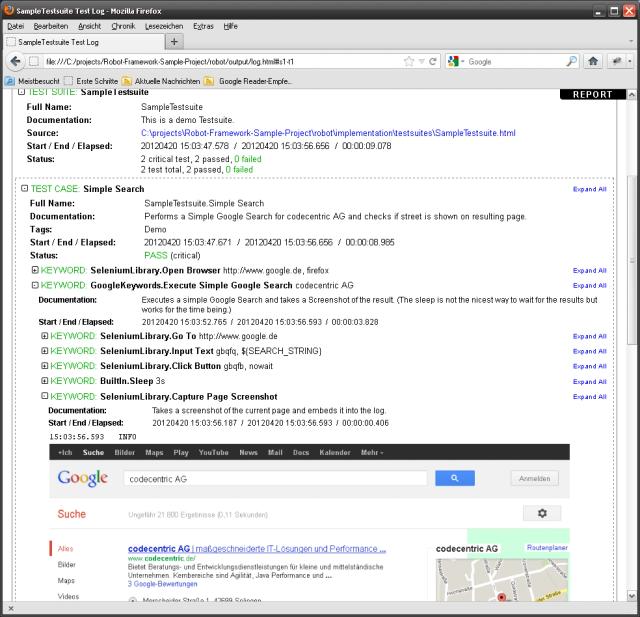Open a new tab with the plus button
The image size is (640, 617).
coord(175,41)
